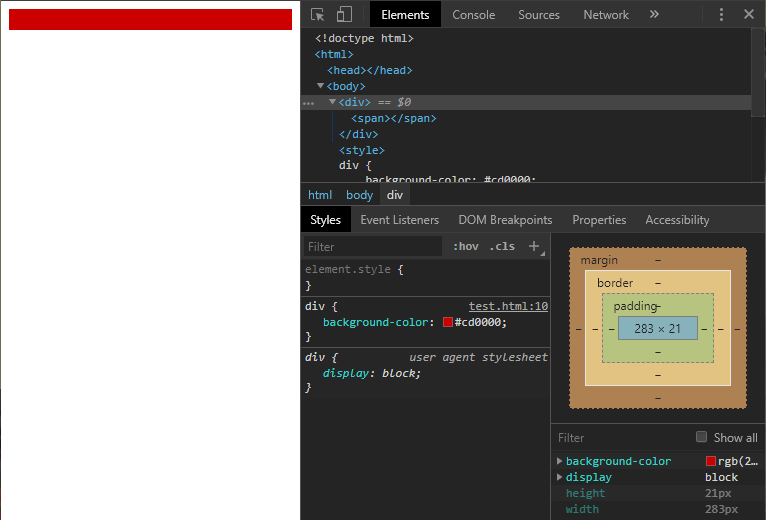Show more DevTools tabs chevron
766x520 pixels.
click(654, 14)
